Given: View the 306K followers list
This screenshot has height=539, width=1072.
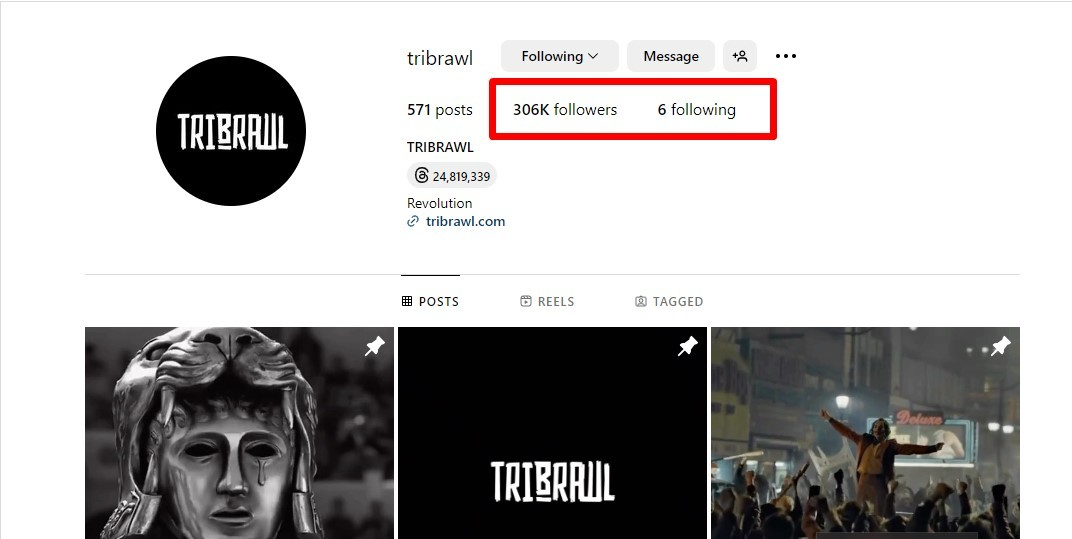Looking at the screenshot, I should coord(565,110).
